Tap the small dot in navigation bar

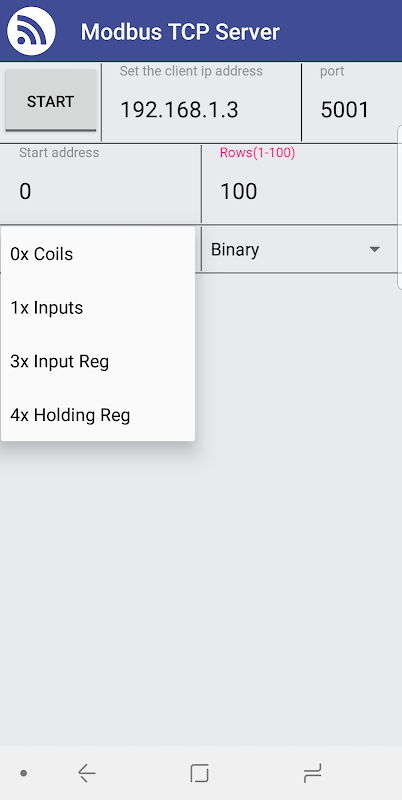coord(23,773)
